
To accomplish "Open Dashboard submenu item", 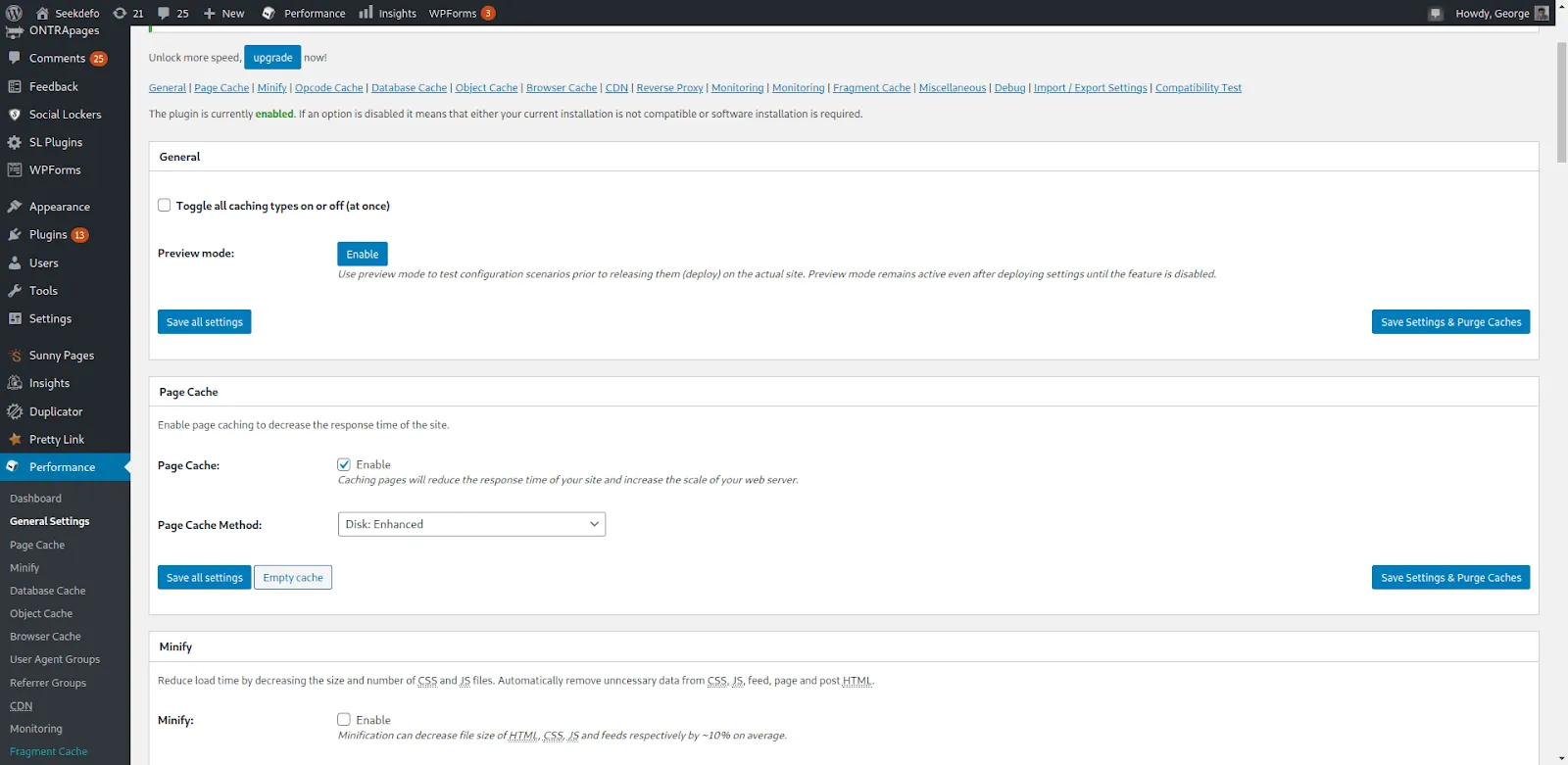I will tap(35, 499).
